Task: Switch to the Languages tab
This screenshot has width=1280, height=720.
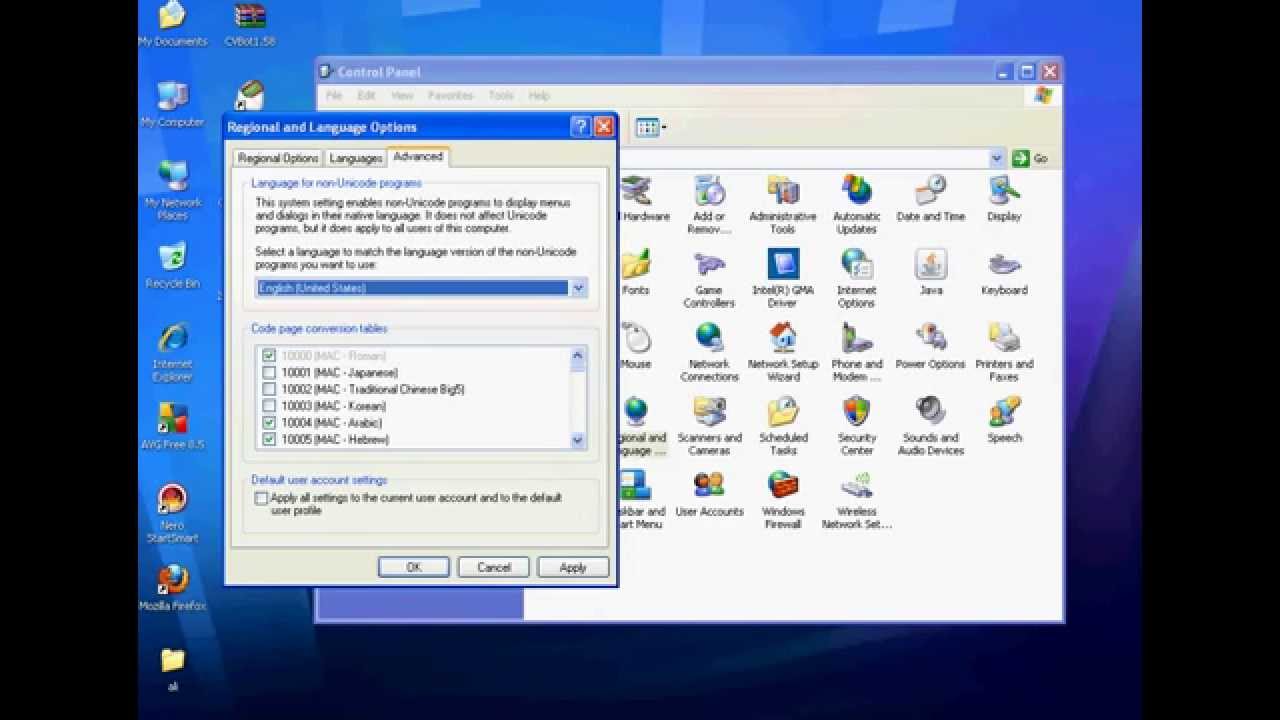Action: [355, 158]
